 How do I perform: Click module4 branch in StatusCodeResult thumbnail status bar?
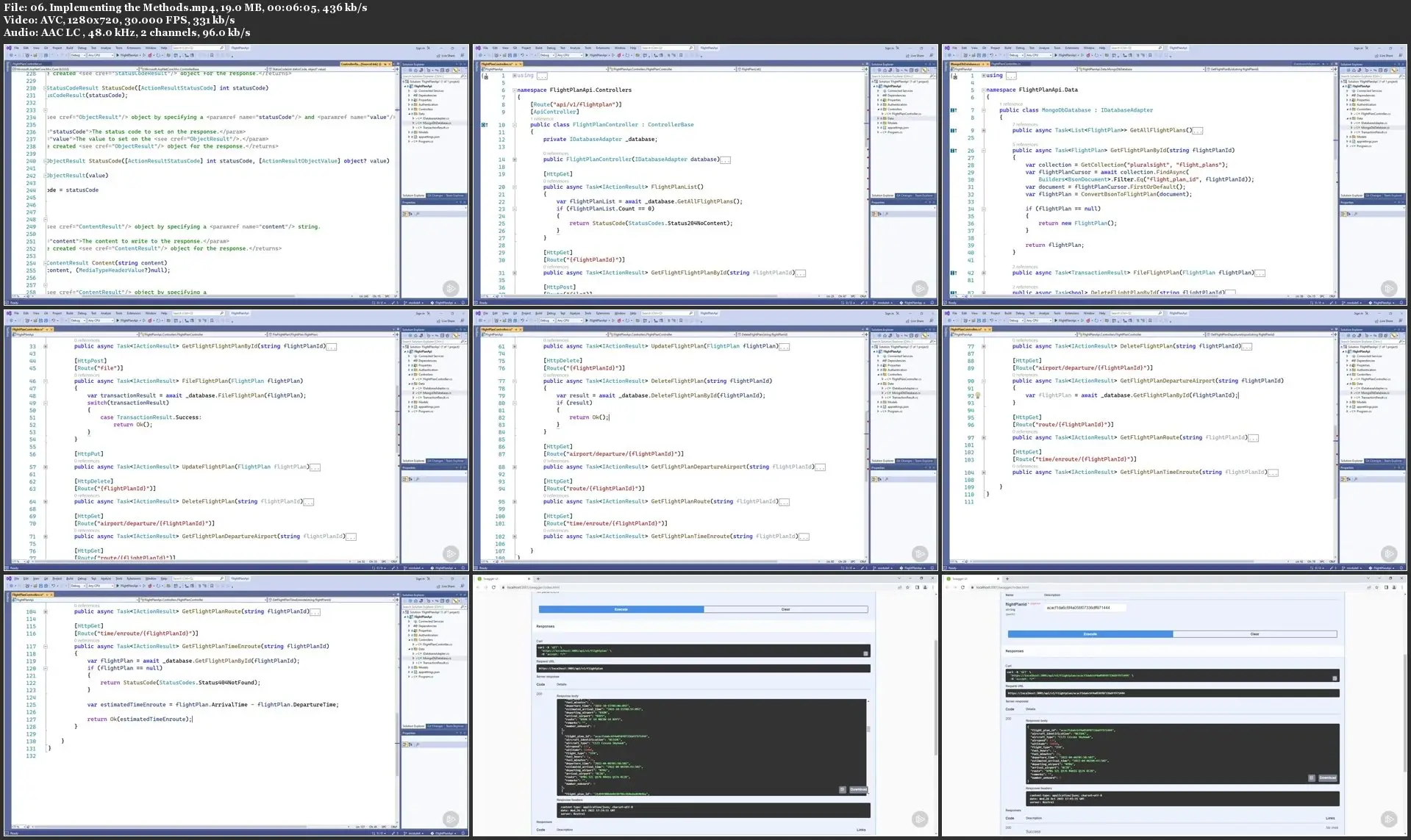coord(413,303)
